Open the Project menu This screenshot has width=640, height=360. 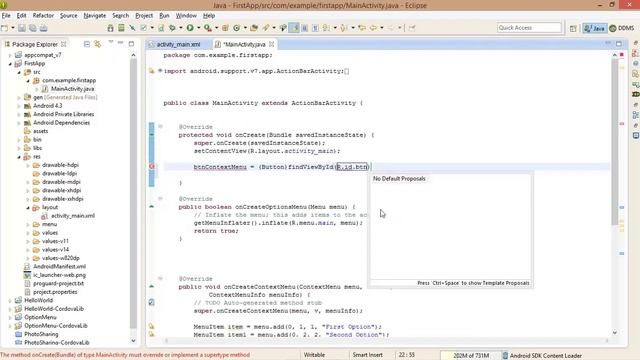click(144, 16)
